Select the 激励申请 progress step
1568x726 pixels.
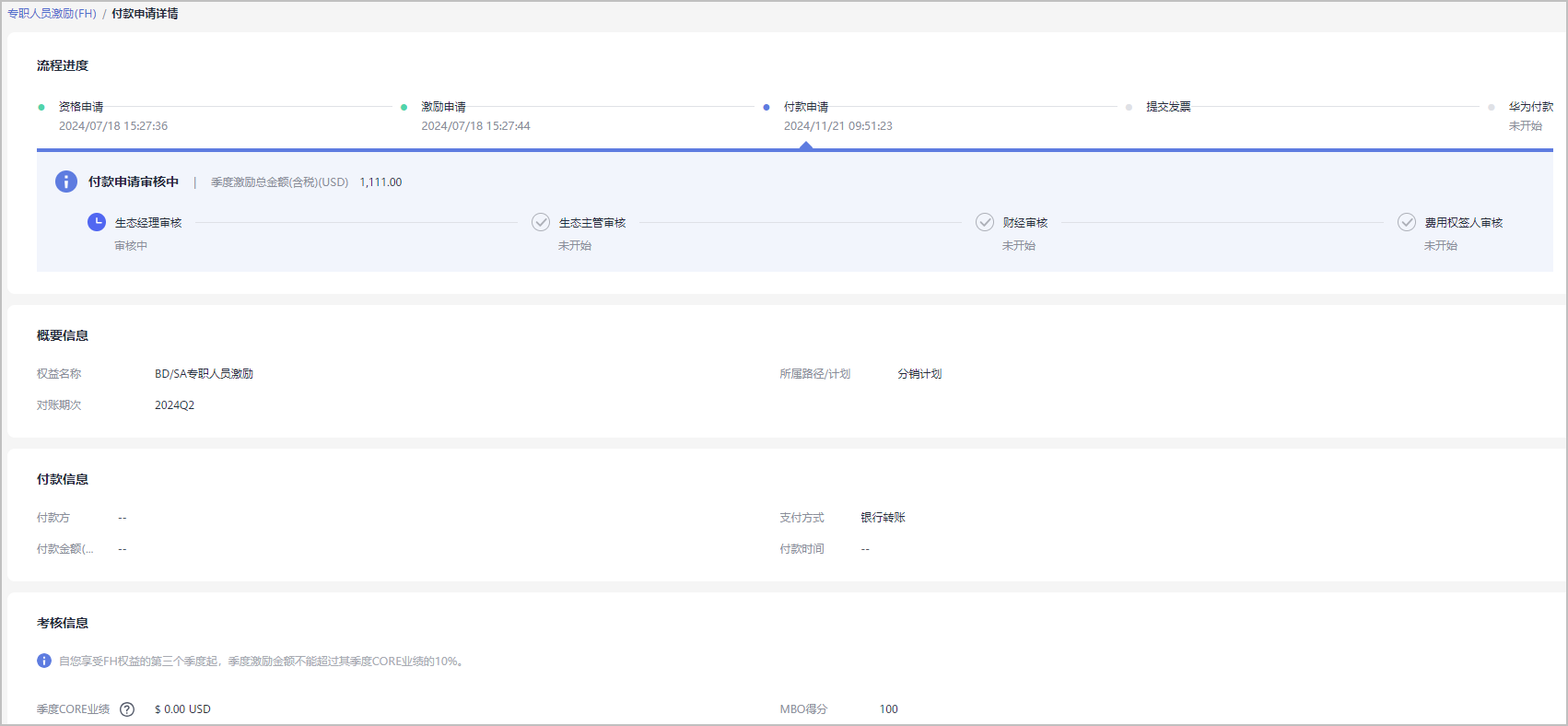point(443,107)
